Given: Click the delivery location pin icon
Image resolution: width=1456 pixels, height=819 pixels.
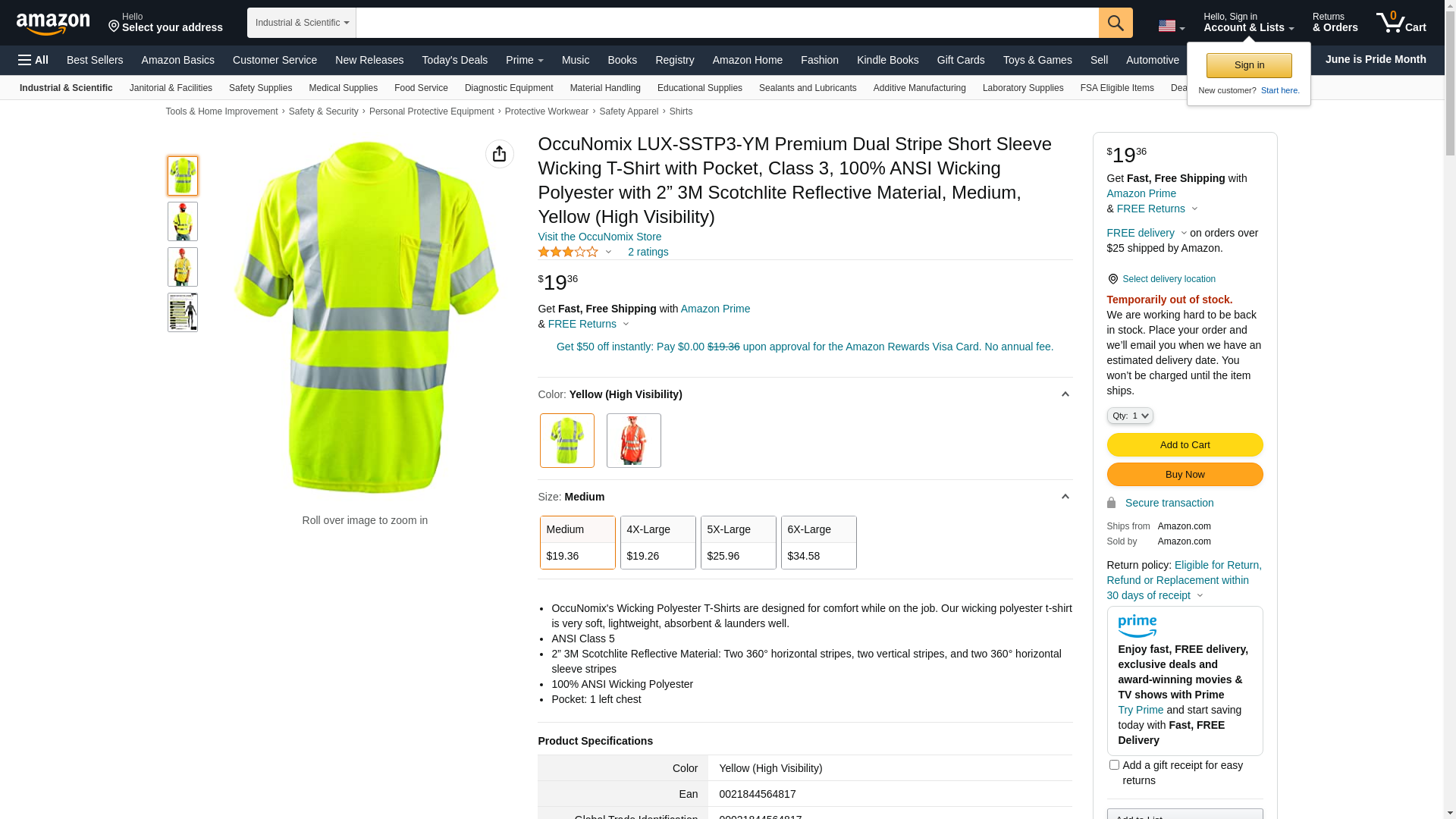Looking at the screenshot, I should point(1112,279).
